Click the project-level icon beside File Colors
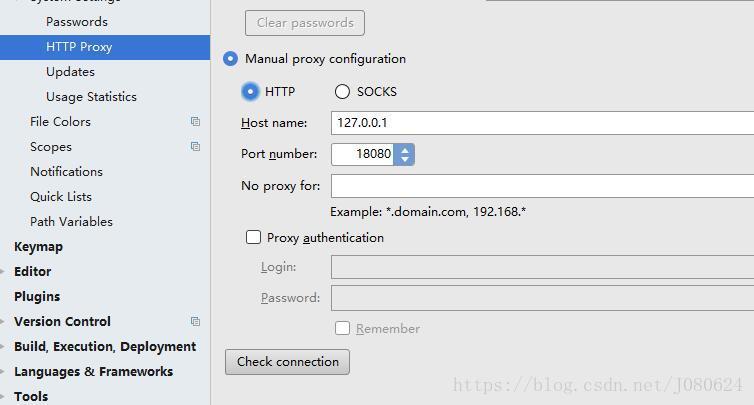Viewport: 754px width, 405px height. pyautogui.click(x=195, y=122)
